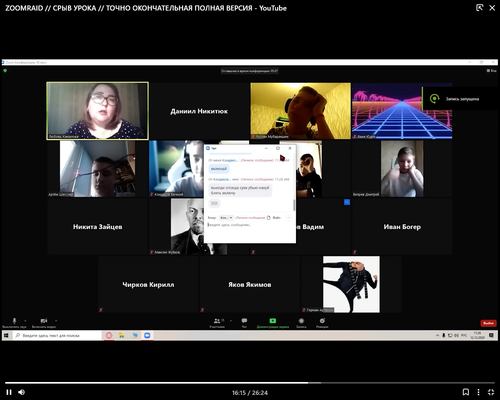This screenshot has height=400, width=500.
Task: Mute the player volume speaker icon
Action: point(22,392)
